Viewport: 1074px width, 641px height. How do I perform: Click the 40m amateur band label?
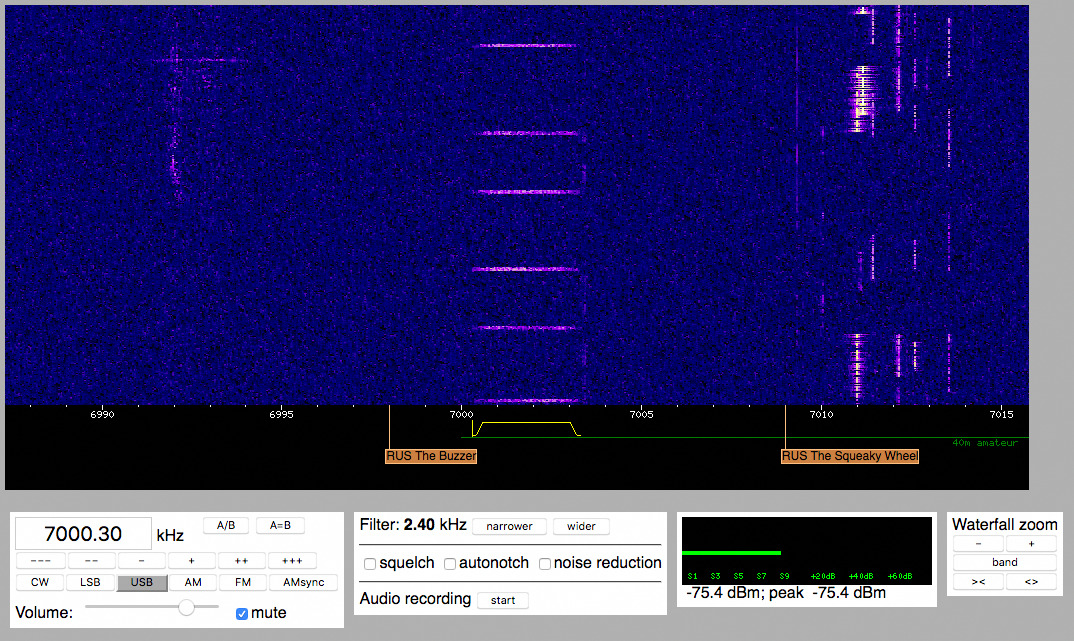985,443
